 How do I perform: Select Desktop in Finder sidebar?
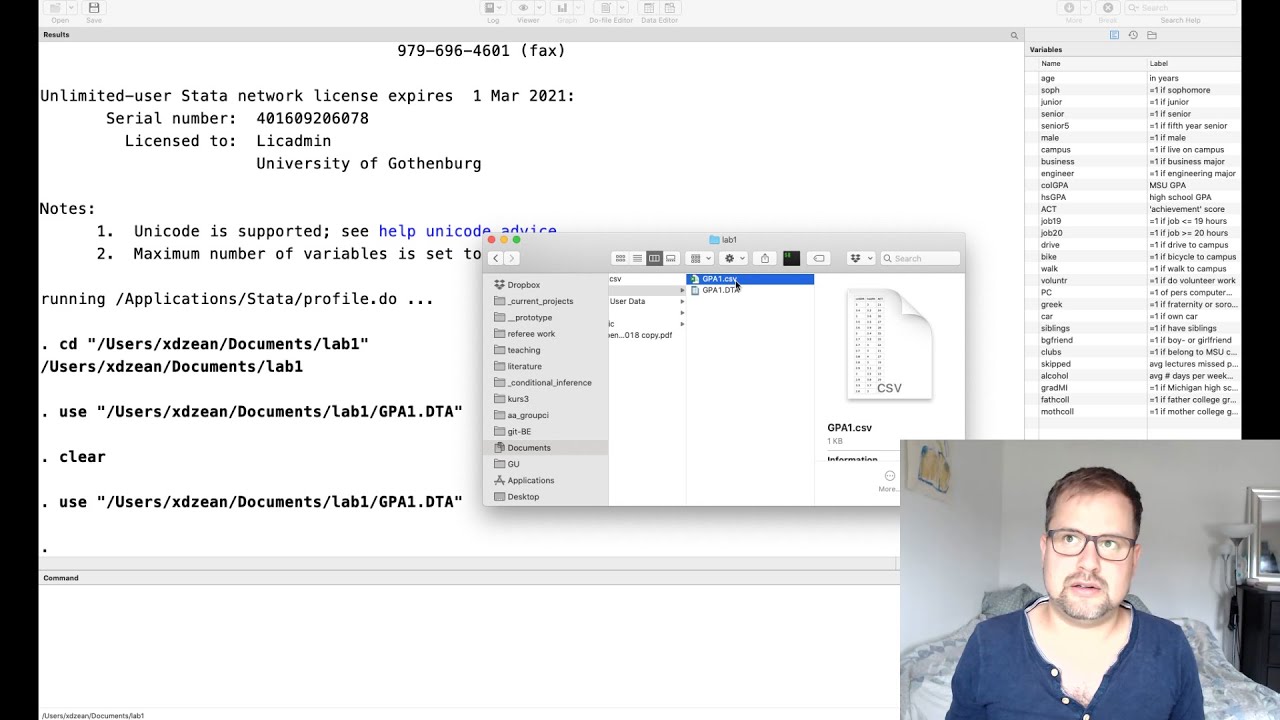[523, 496]
